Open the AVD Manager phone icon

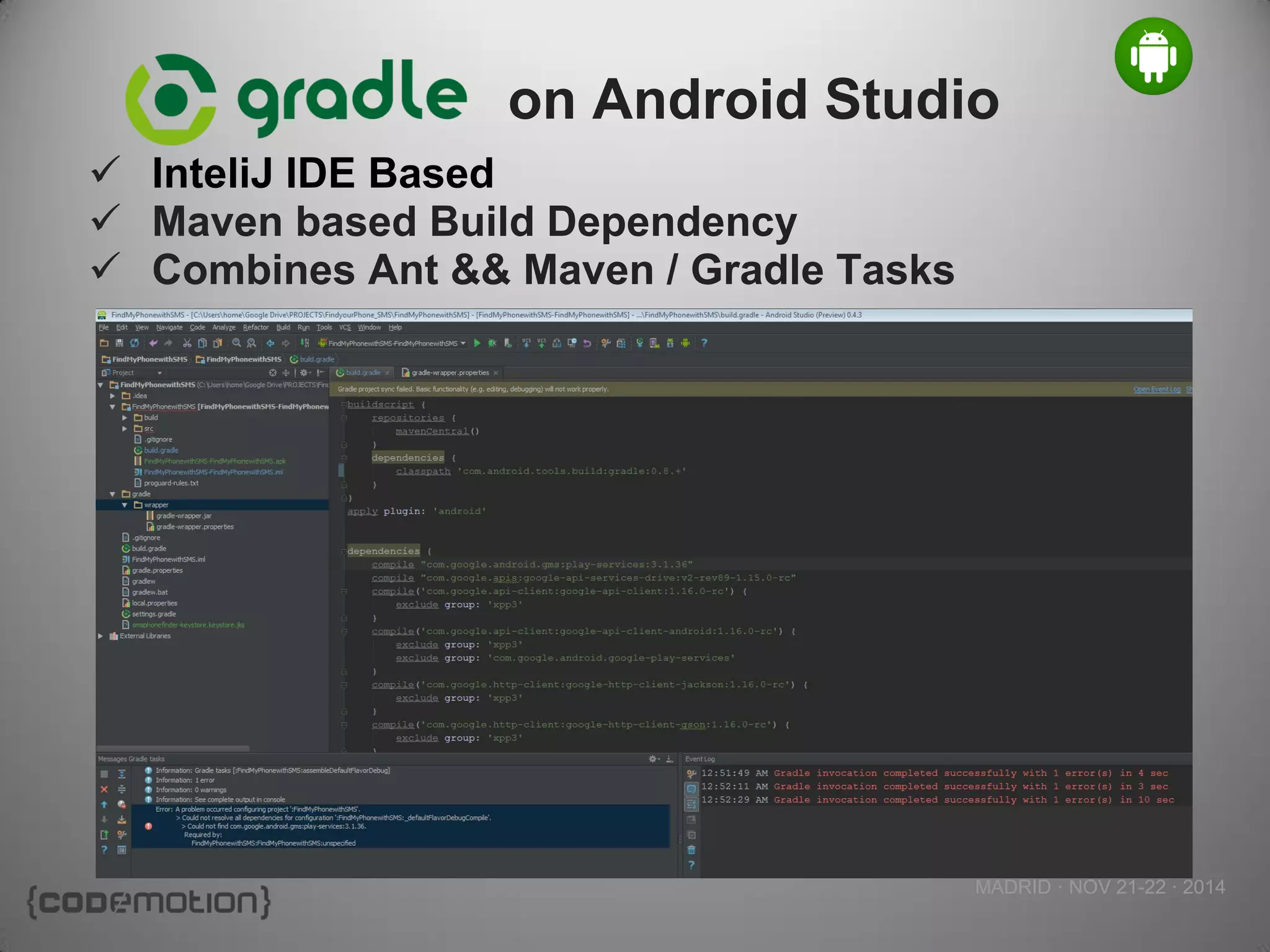[654, 343]
